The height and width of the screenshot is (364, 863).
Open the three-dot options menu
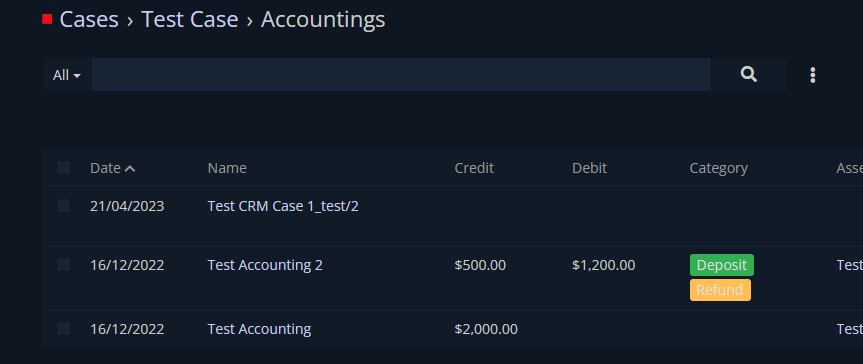pos(812,75)
